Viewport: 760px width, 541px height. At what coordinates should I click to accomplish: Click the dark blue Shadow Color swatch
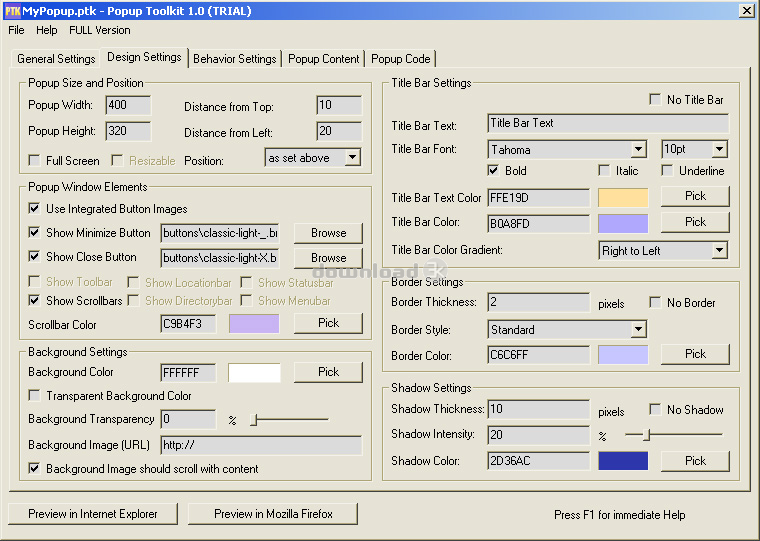click(x=623, y=461)
